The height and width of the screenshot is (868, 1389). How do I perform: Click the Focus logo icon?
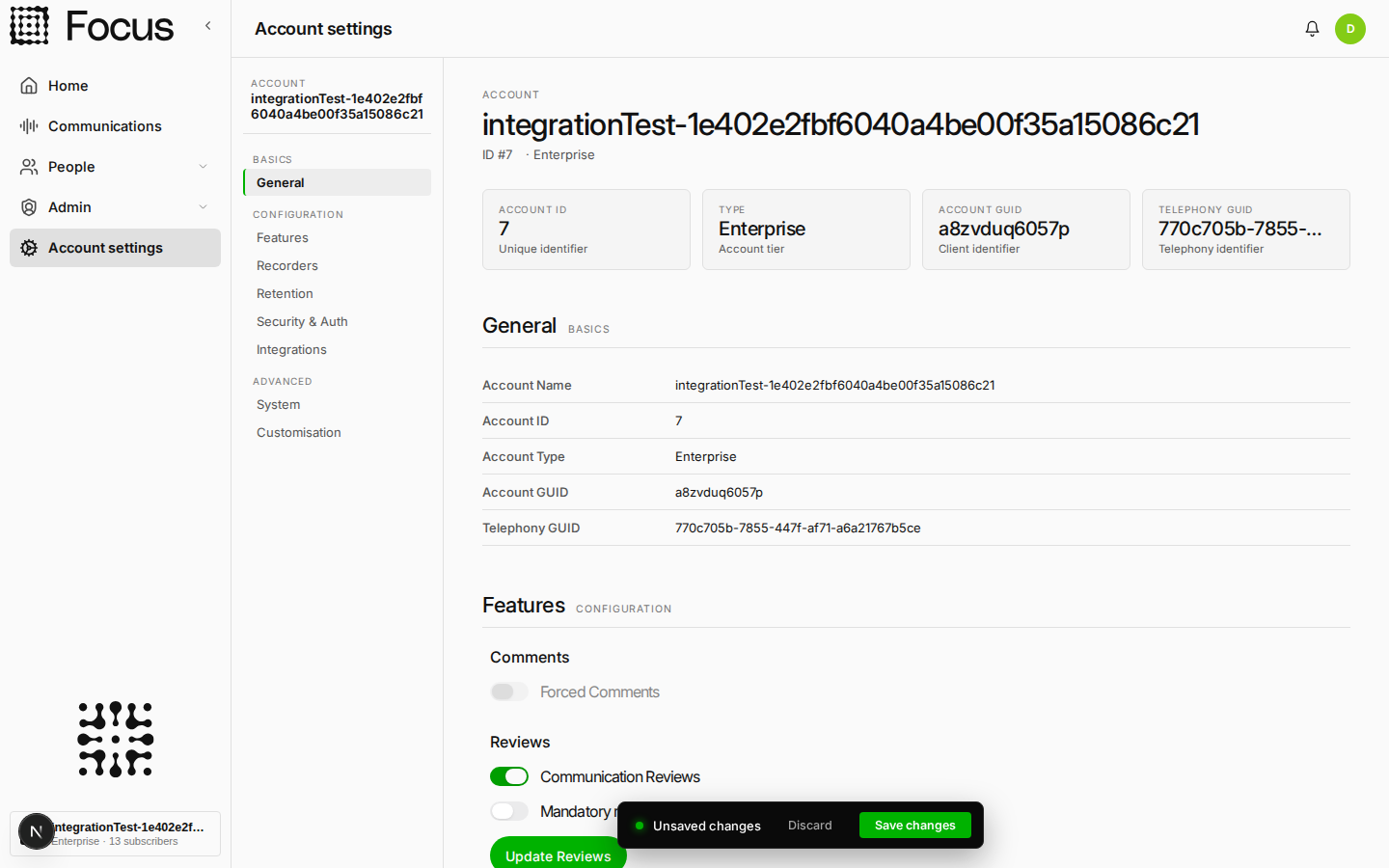[29, 26]
